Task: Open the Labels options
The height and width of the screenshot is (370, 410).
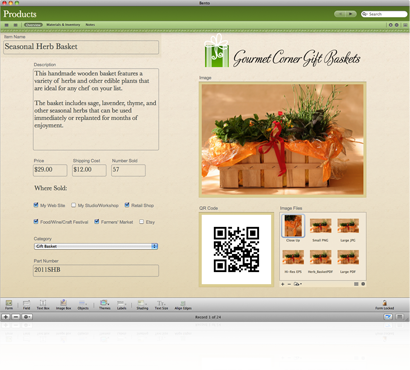Action: pos(122,304)
